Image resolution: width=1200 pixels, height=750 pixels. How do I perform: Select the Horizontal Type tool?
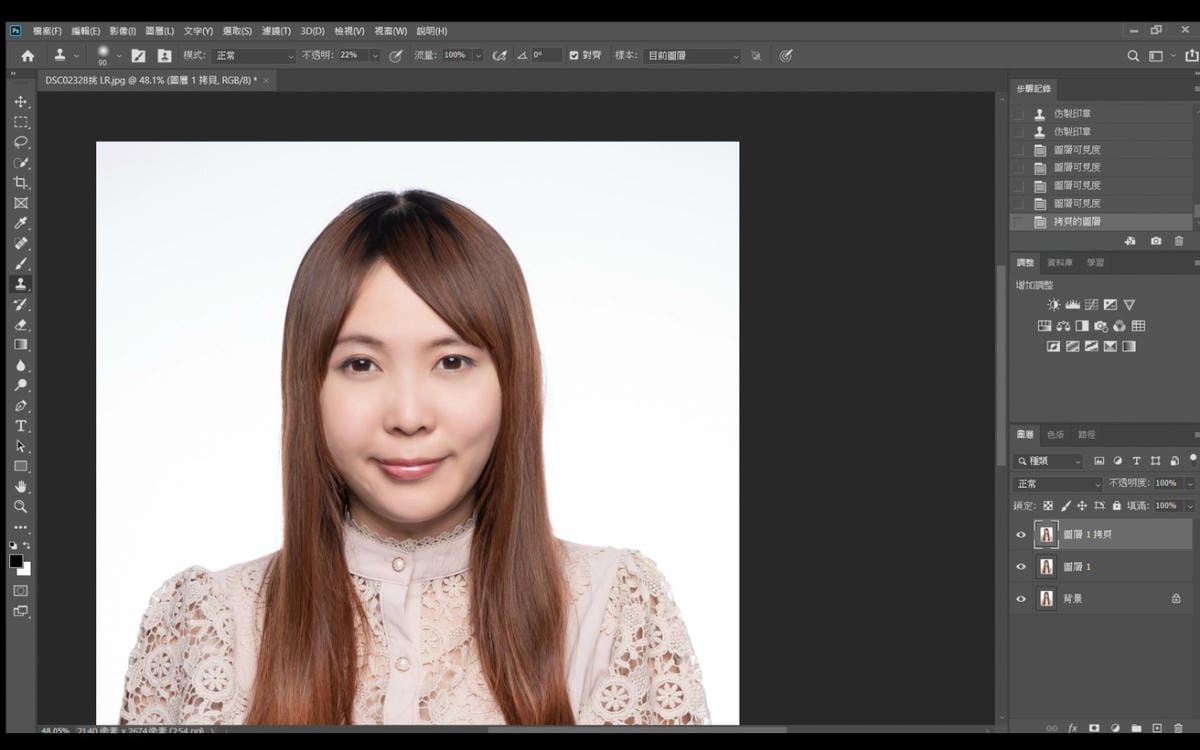tap(20, 426)
